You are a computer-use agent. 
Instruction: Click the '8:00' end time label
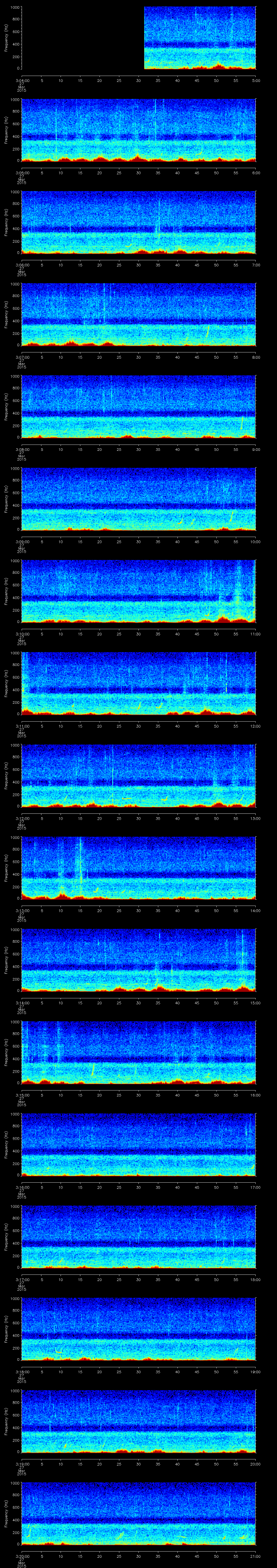pyautogui.click(x=256, y=357)
